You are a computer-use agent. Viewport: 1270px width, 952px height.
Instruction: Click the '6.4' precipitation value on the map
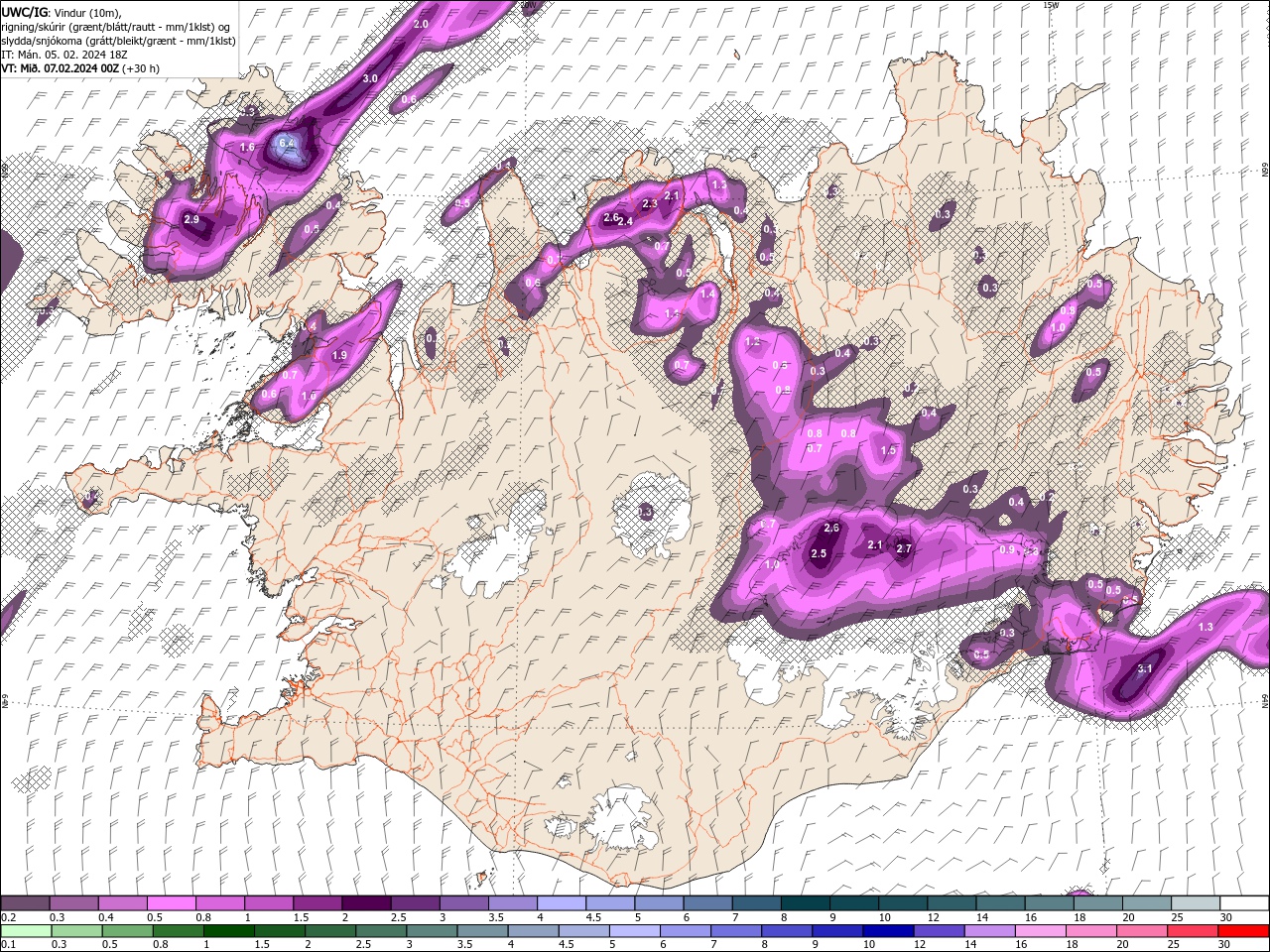click(x=288, y=143)
